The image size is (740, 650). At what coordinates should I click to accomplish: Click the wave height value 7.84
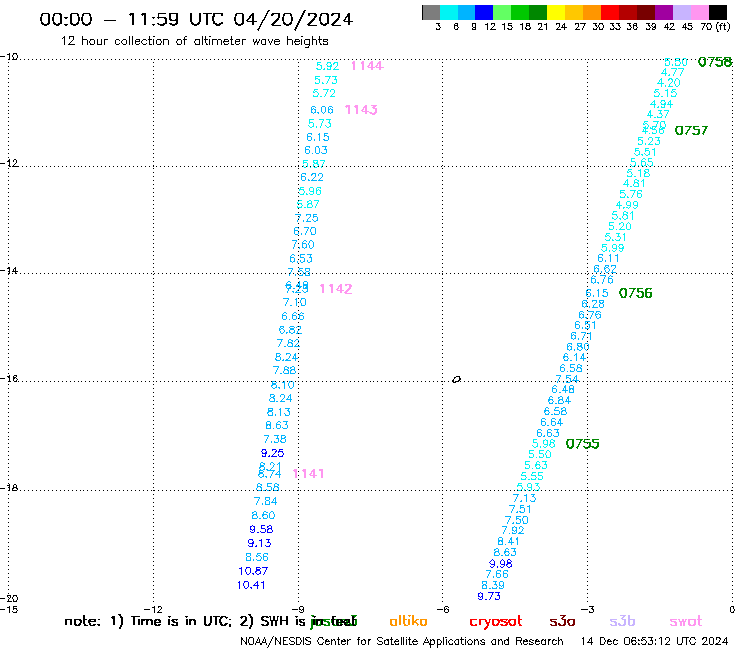coord(266,501)
